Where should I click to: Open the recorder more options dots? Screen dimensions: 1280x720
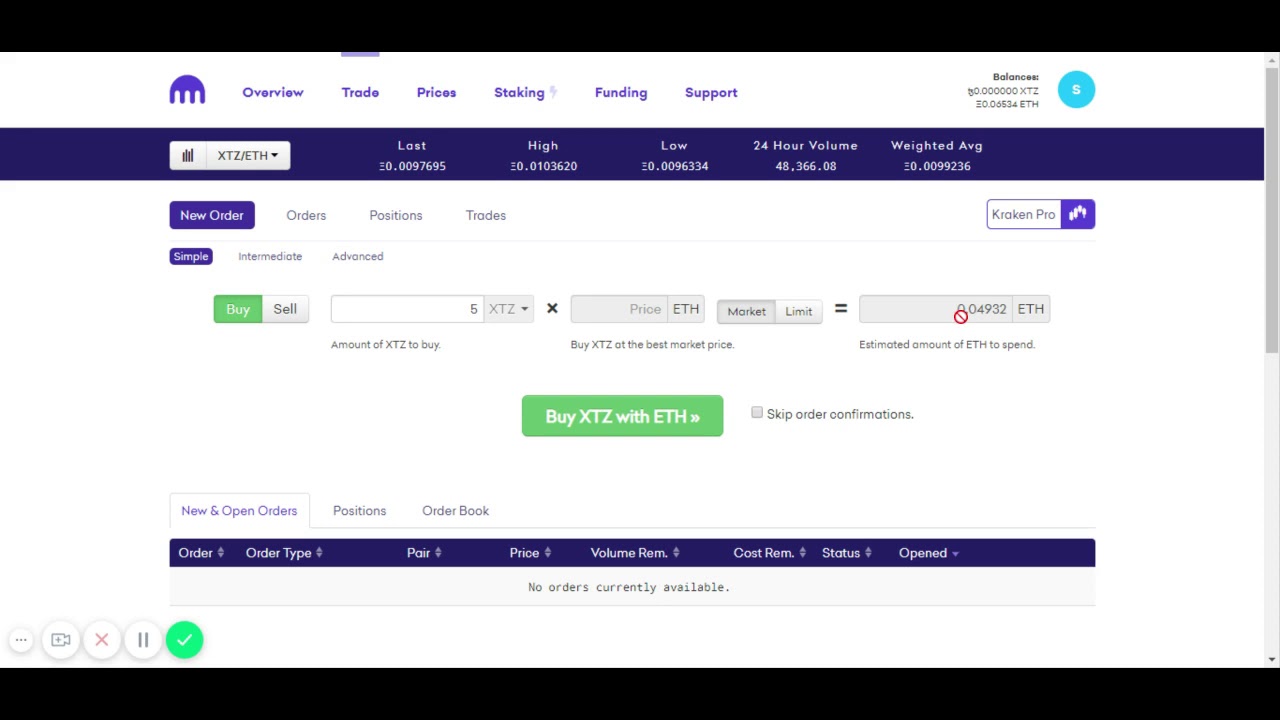tap(21, 640)
